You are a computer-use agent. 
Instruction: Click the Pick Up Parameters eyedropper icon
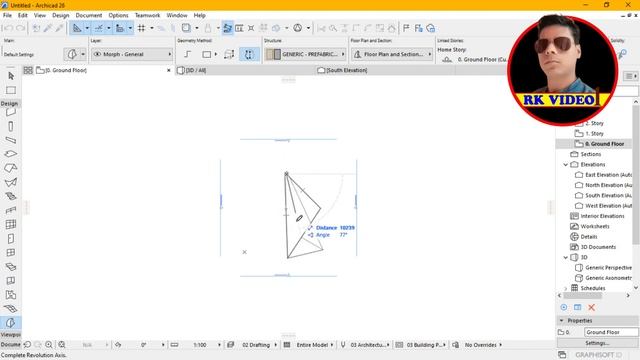pos(48,28)
